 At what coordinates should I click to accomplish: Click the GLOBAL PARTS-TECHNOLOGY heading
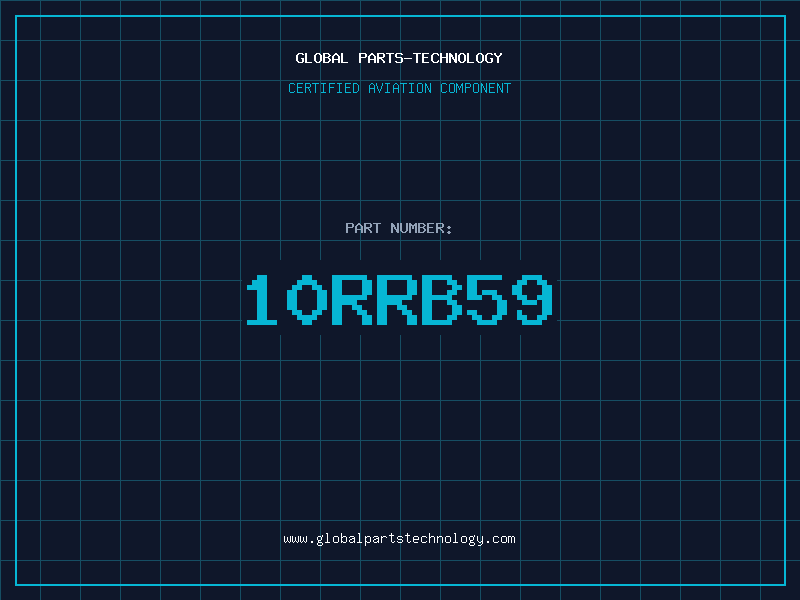tap(399, 58)
